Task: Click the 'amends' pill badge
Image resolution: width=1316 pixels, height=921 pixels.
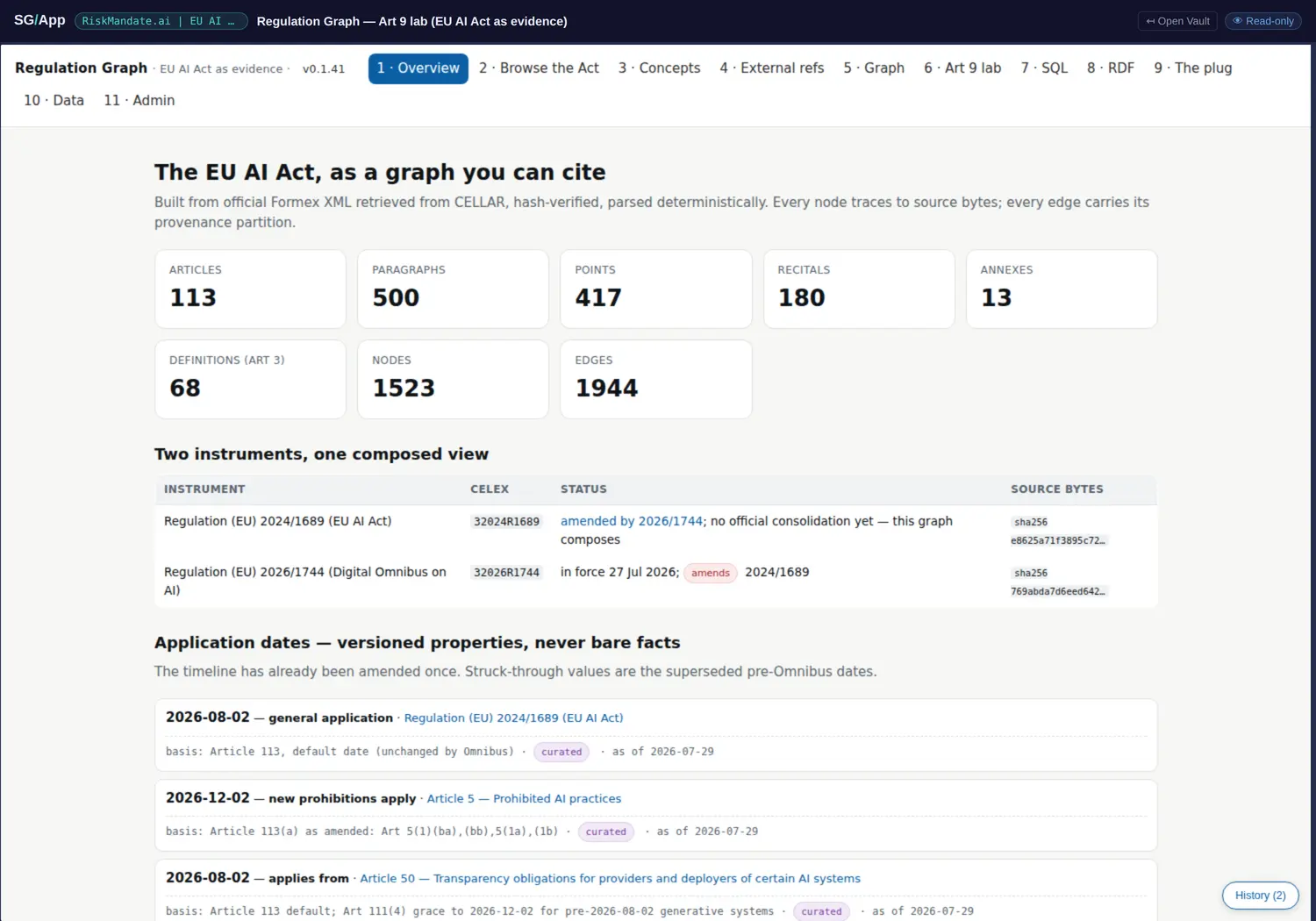Action: (711, 573)
